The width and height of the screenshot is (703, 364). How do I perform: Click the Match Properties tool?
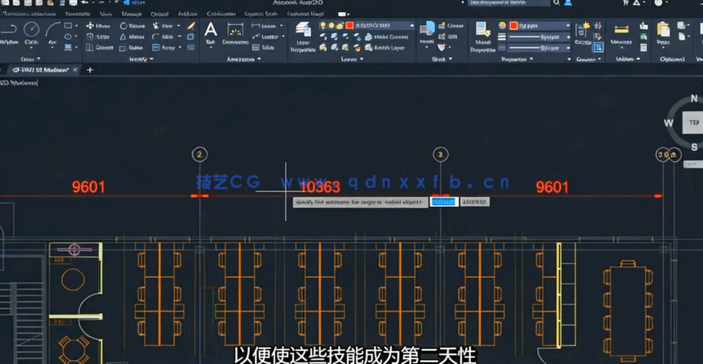tap(483, 37)
